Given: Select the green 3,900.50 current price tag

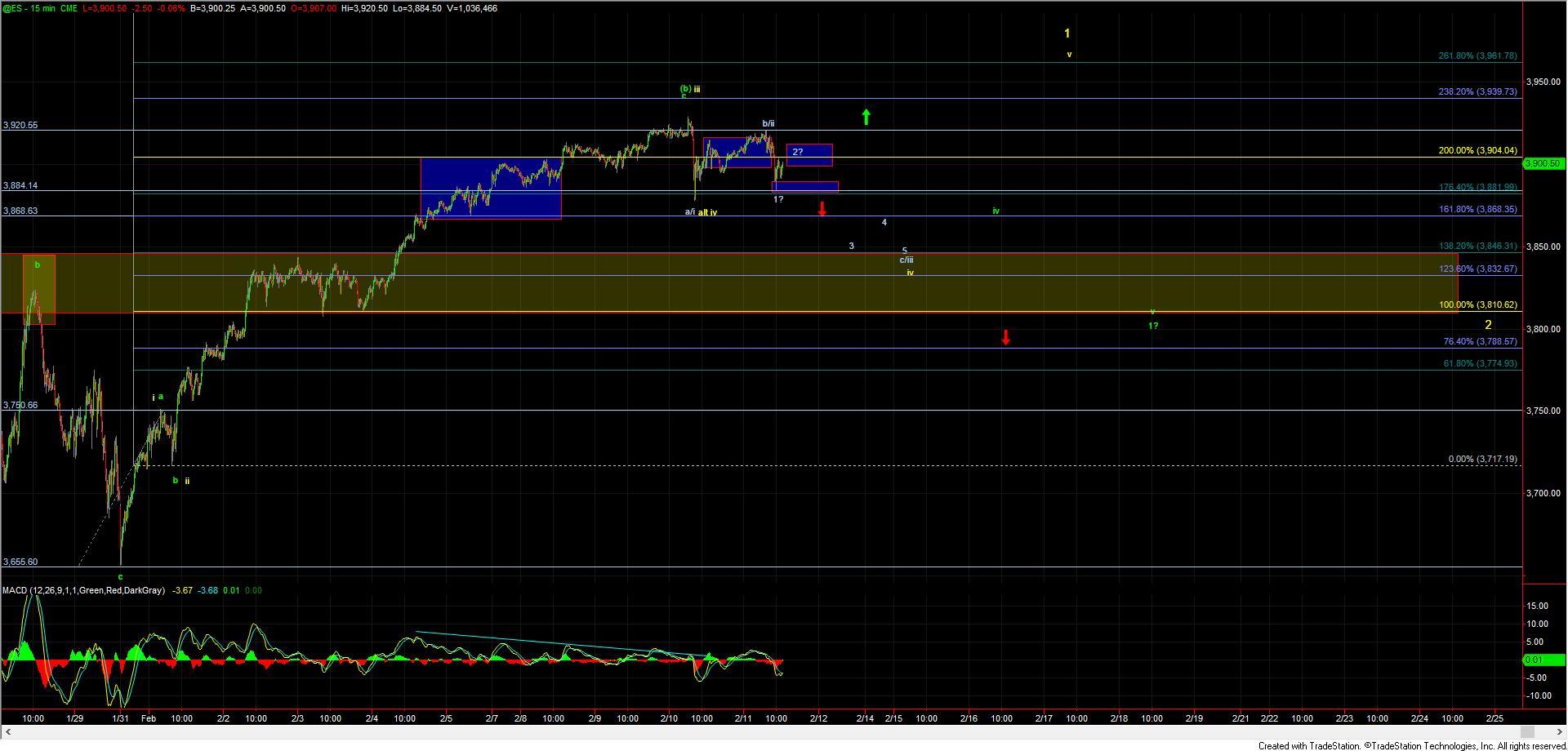Looking at the screenshot, I should pos(1543,163).
